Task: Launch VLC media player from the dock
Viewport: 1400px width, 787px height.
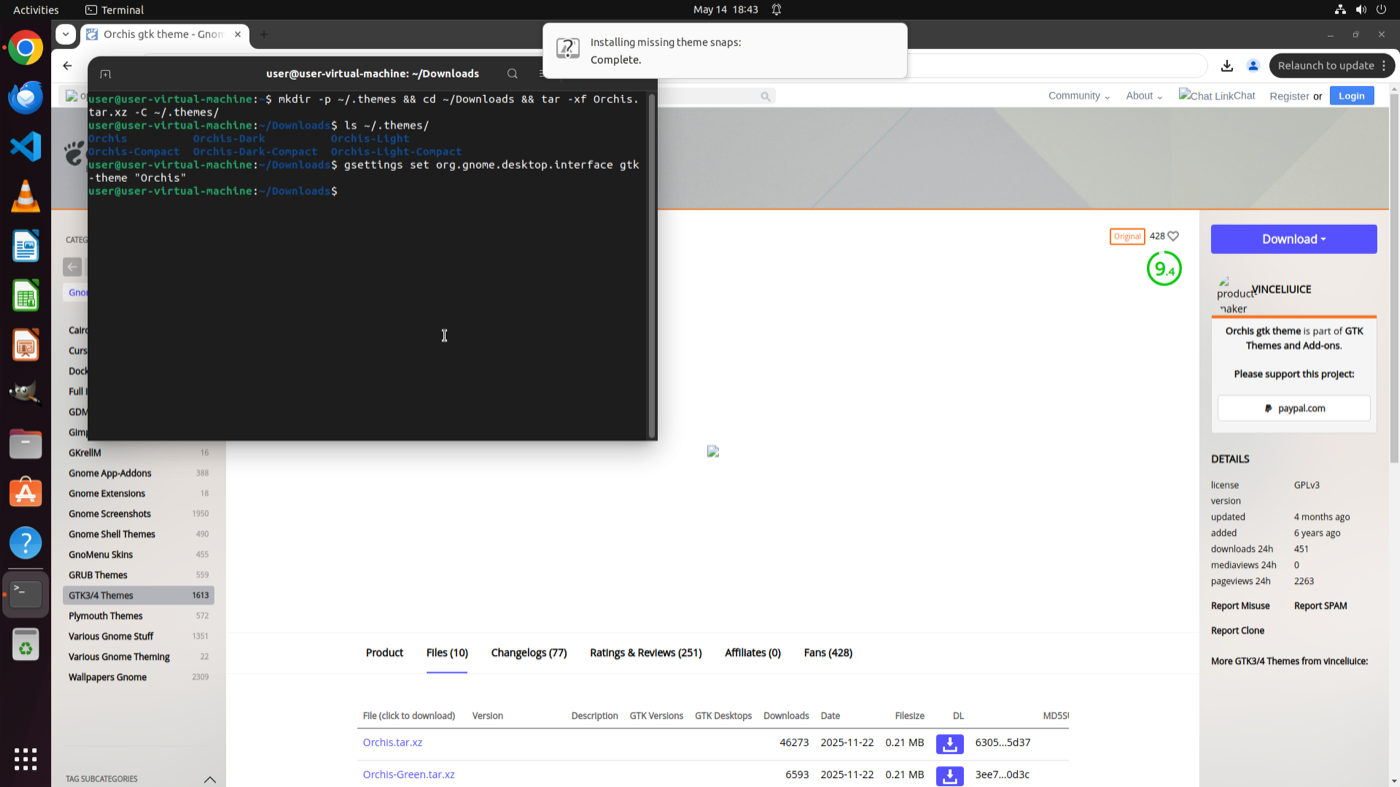Action: (26, 197)
